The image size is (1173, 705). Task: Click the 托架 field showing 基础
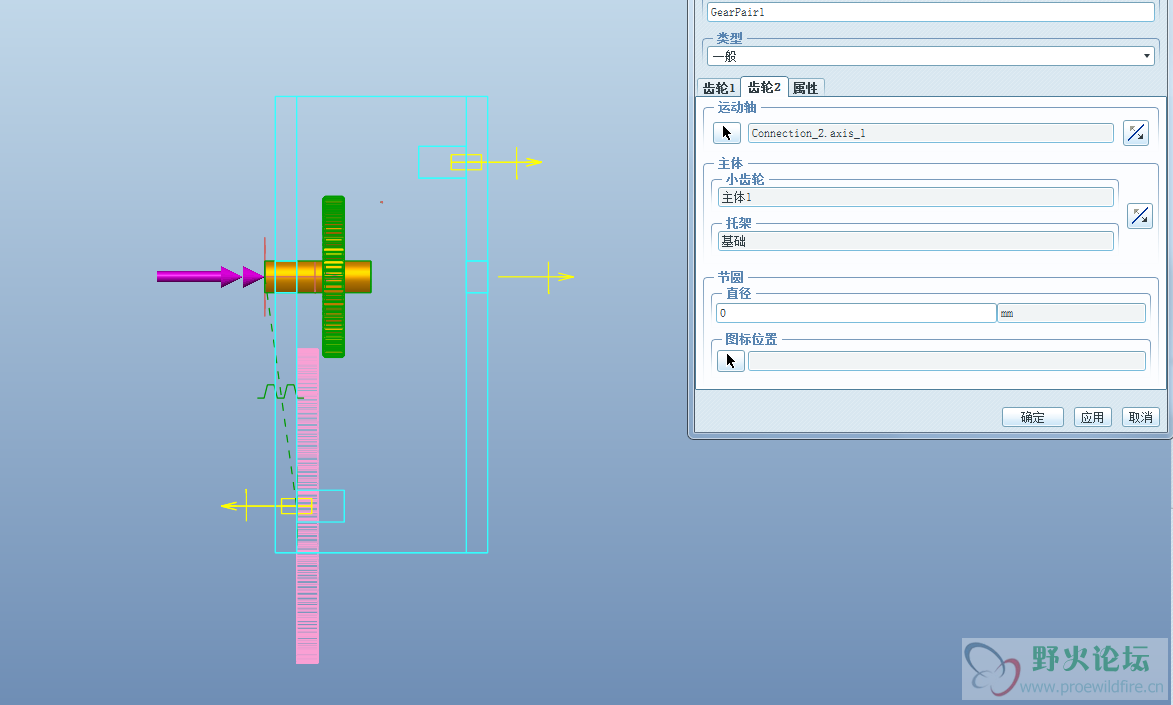click(x=915, y=241)
